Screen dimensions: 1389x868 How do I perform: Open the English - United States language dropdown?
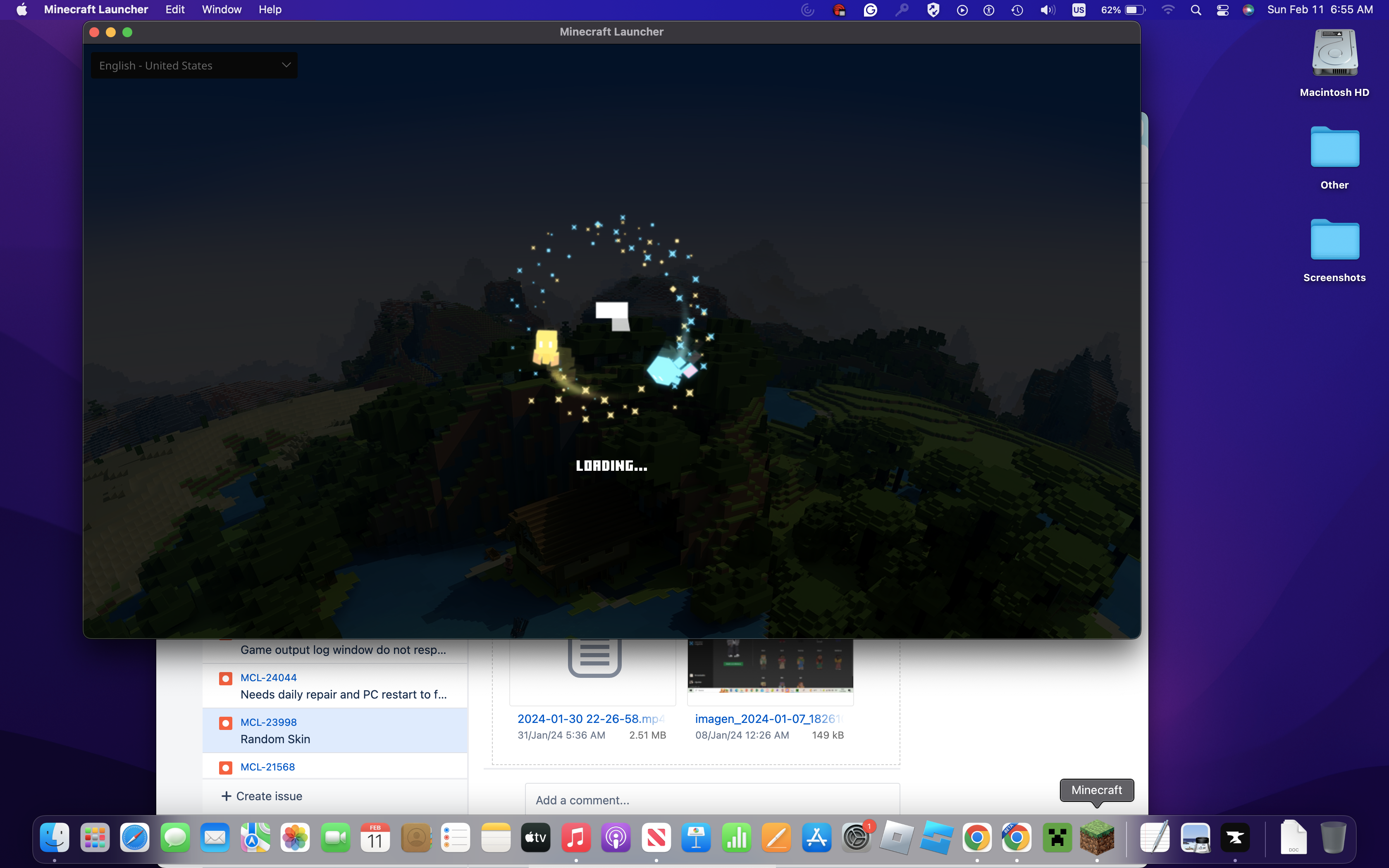(x=194, y=65)
